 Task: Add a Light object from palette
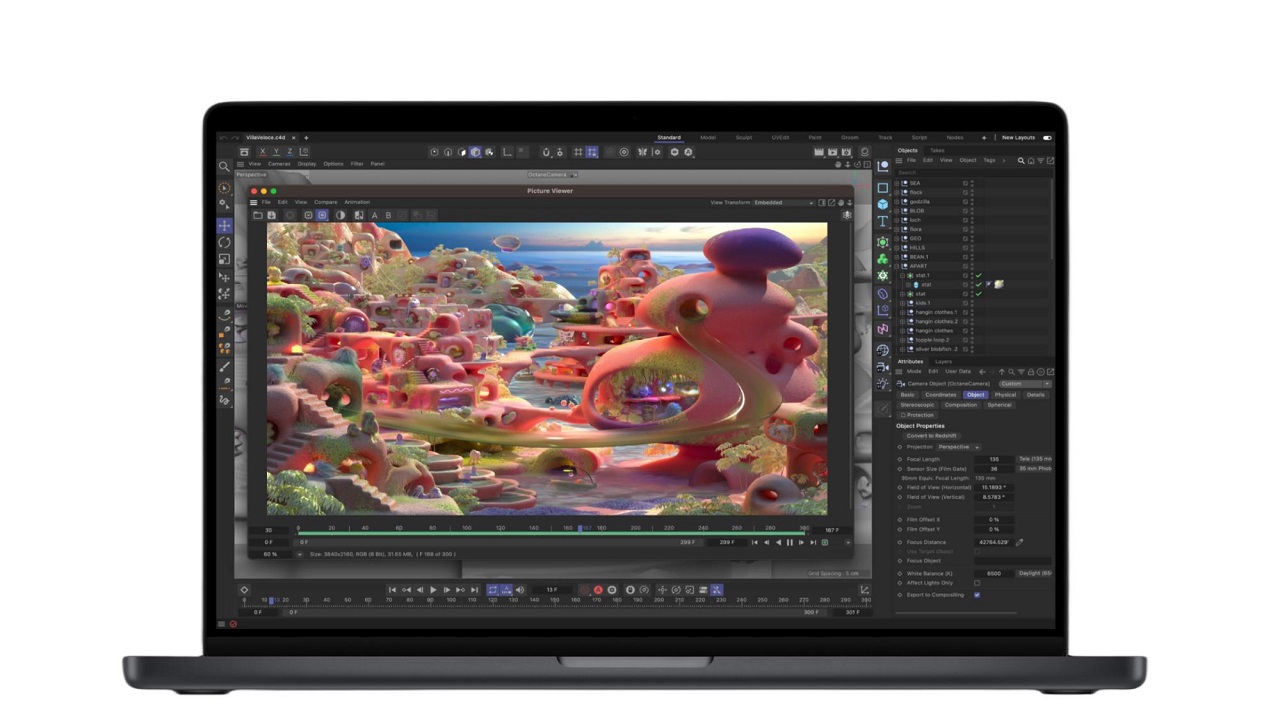[x=882, y=384]
